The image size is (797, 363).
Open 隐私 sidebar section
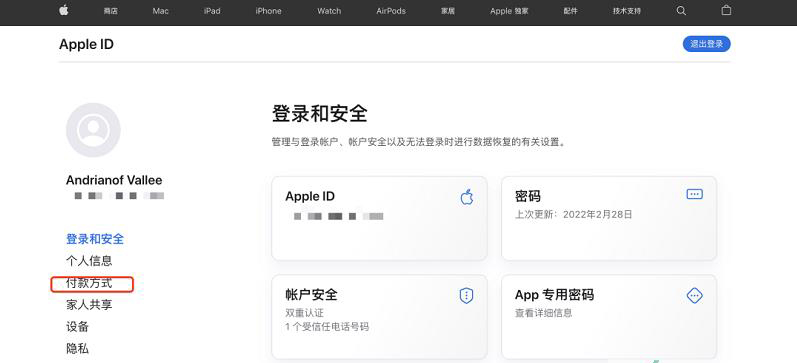click(x=77, y=349)
